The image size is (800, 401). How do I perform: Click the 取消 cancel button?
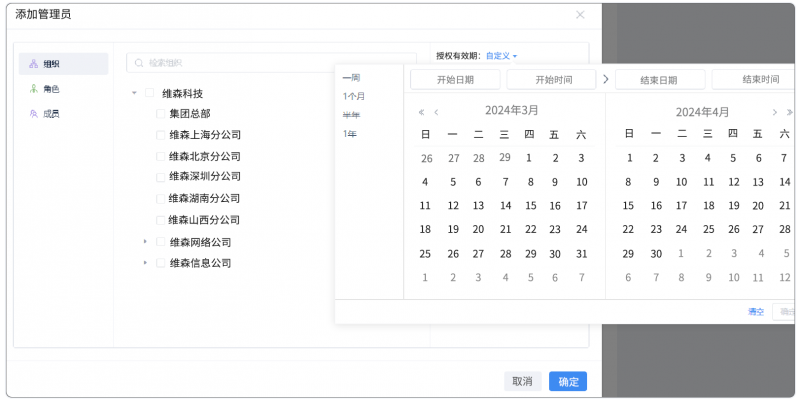[522, 381]
